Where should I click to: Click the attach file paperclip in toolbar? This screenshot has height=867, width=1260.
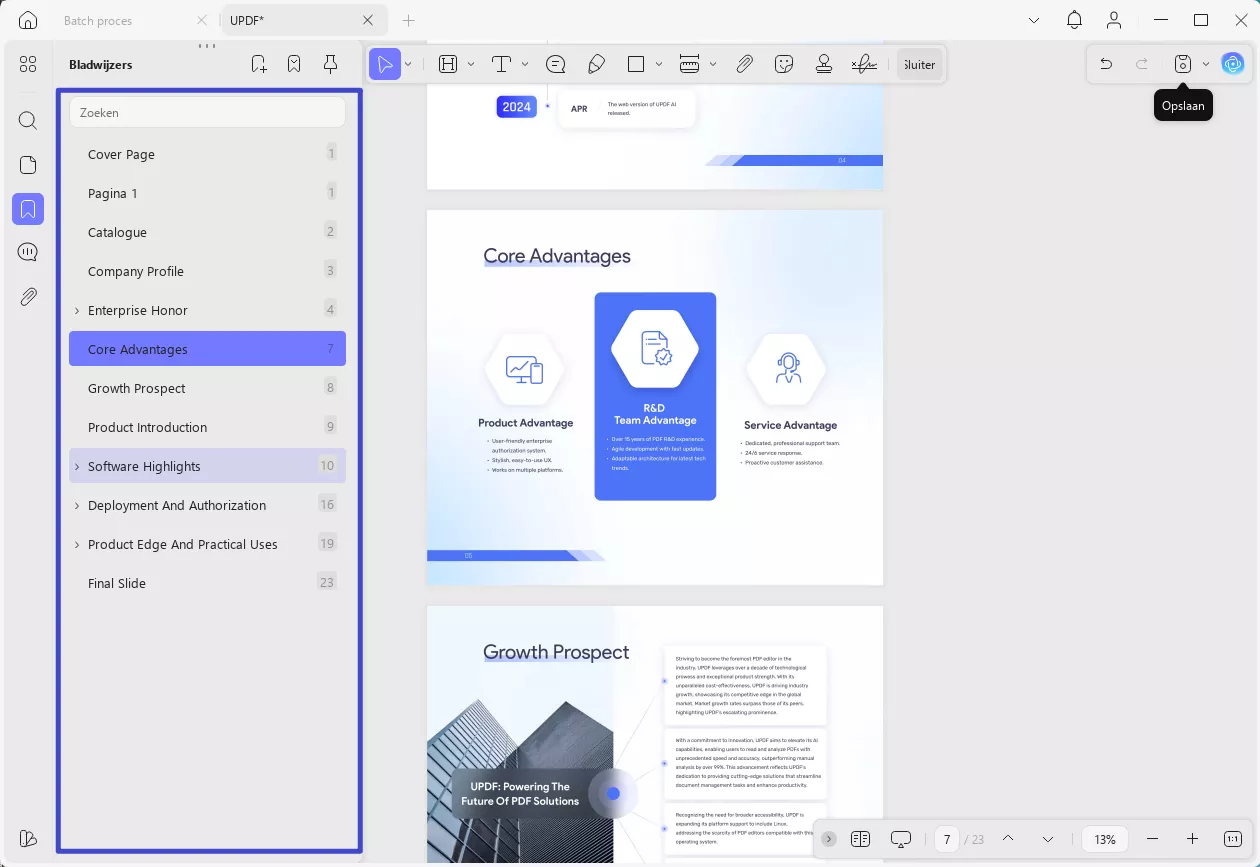point(744,64)
